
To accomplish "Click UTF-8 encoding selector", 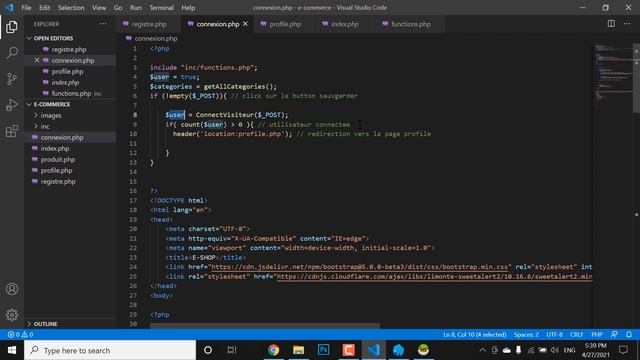I will (x=554, y=334).
